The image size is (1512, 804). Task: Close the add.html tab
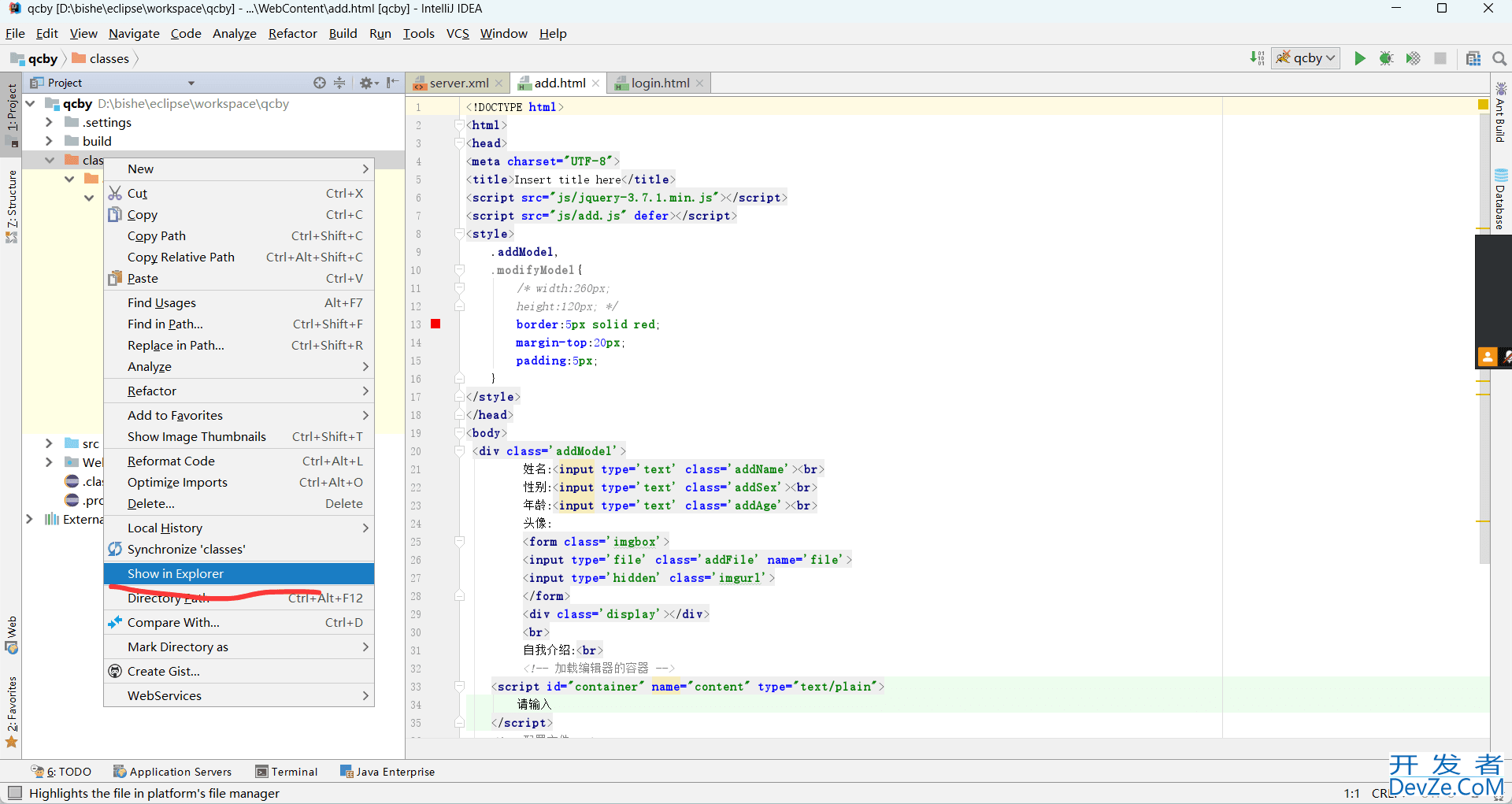click(x=595, y=83)
